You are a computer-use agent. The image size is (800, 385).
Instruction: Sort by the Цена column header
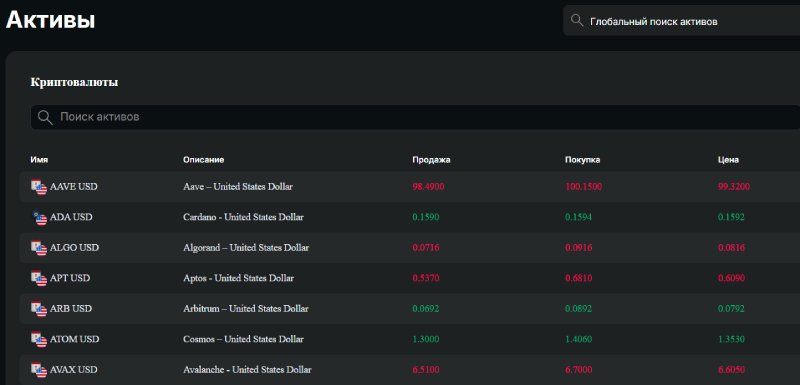click(728, 160)
